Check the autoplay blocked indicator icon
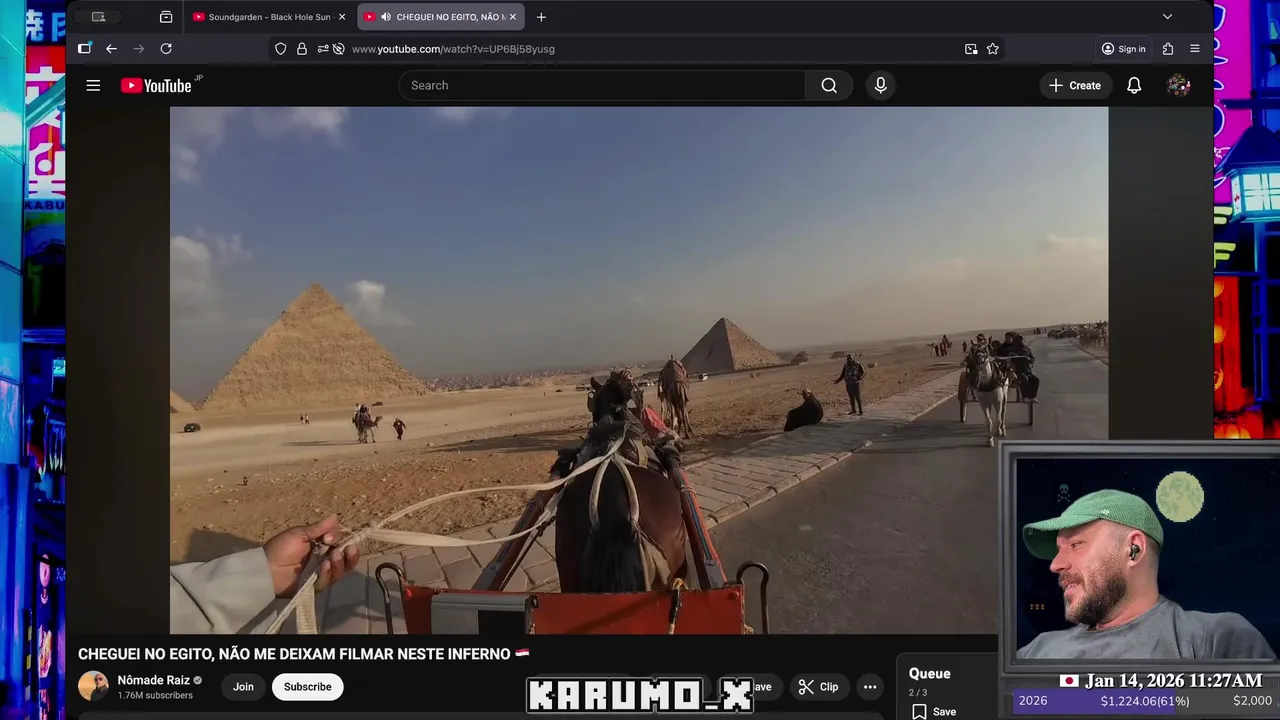The image size is (1280, 720). [338, 49]
